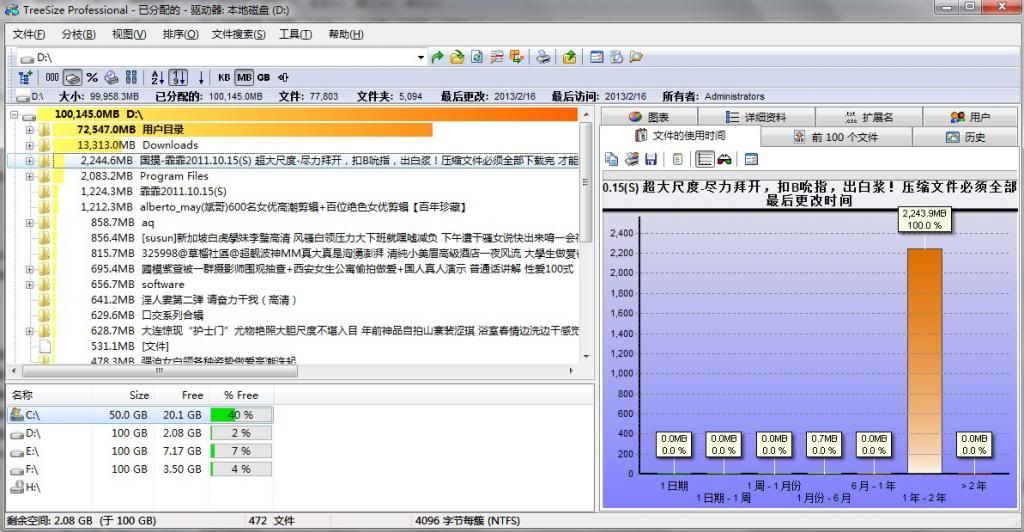Image resolution: width=1024 pixels, height=532 pixels.
Task: Sort by size with 1-9 button
Action: [x=178, y=78]
